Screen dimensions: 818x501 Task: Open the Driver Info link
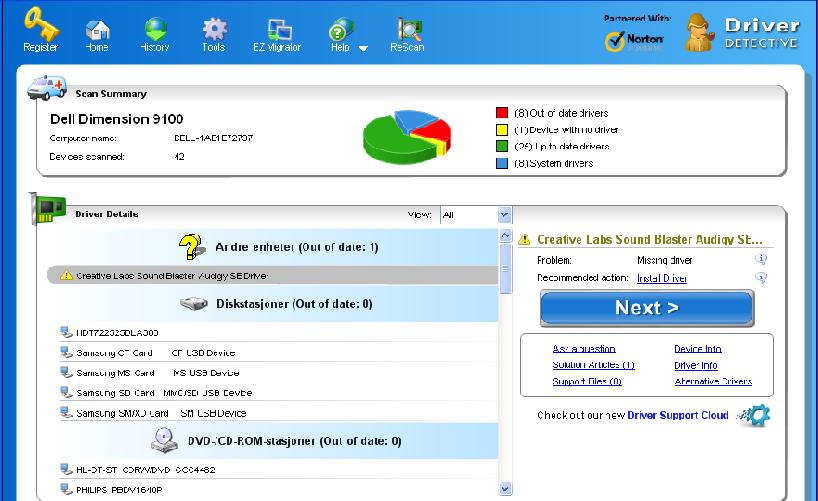click(696, 365)
